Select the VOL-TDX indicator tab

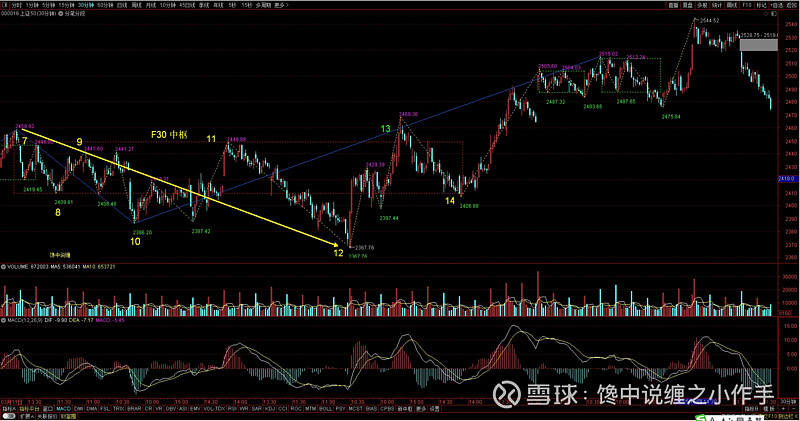pyautogui.click(x=214, y=409)
